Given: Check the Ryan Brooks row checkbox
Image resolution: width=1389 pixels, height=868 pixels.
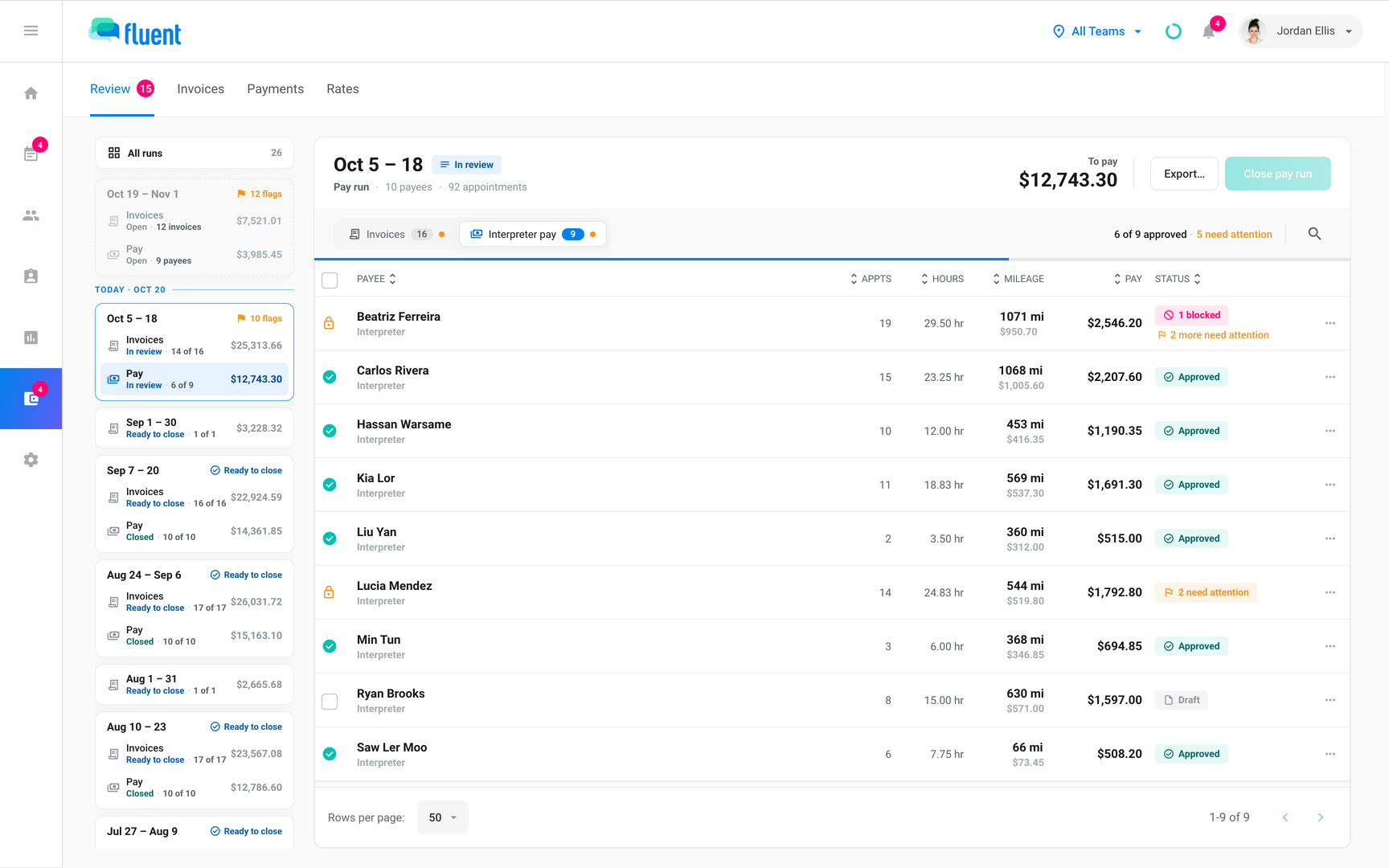Looking at the screenshot, I should (330, 701).
